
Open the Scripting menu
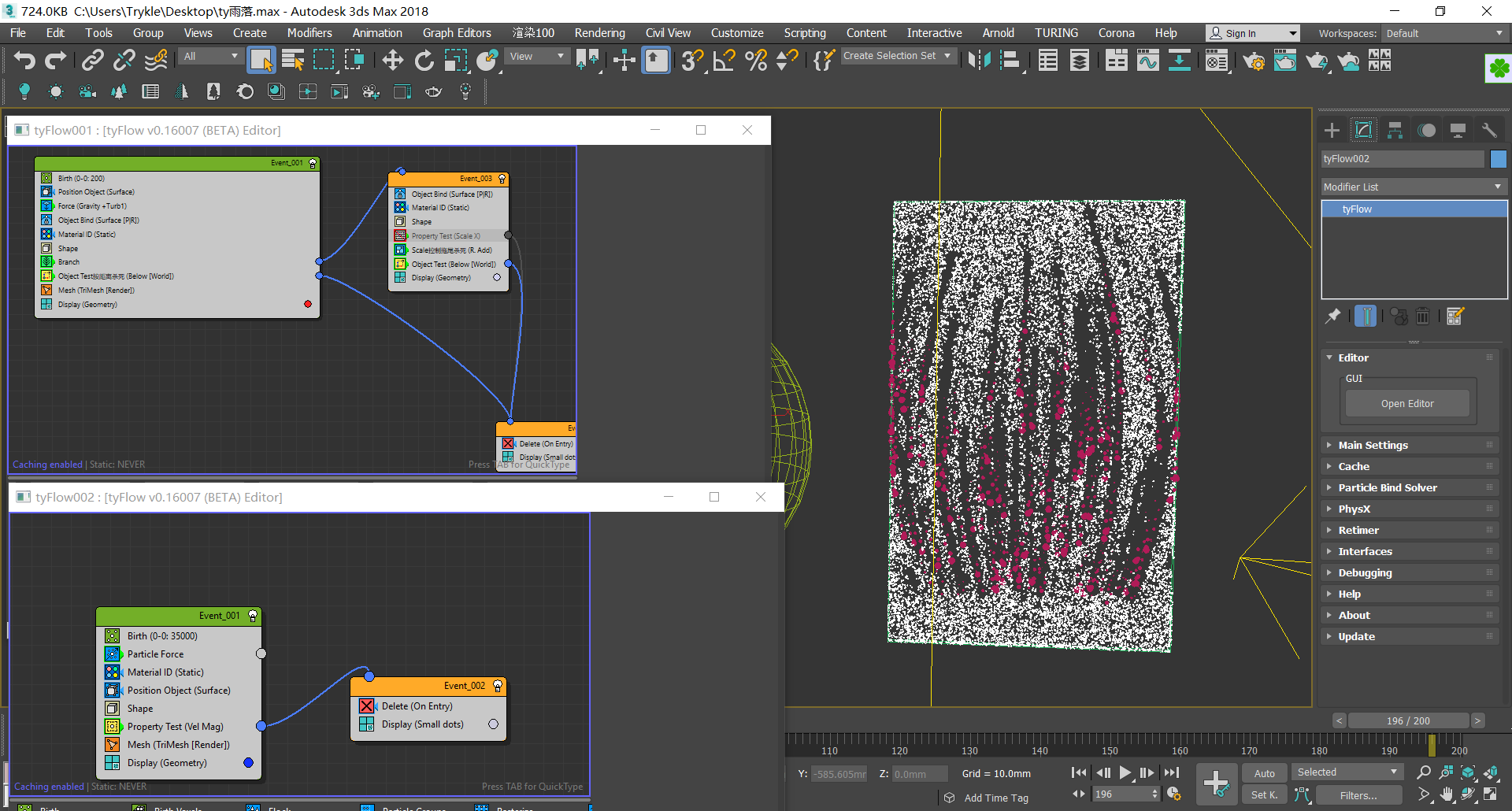[x=804, y=33]
